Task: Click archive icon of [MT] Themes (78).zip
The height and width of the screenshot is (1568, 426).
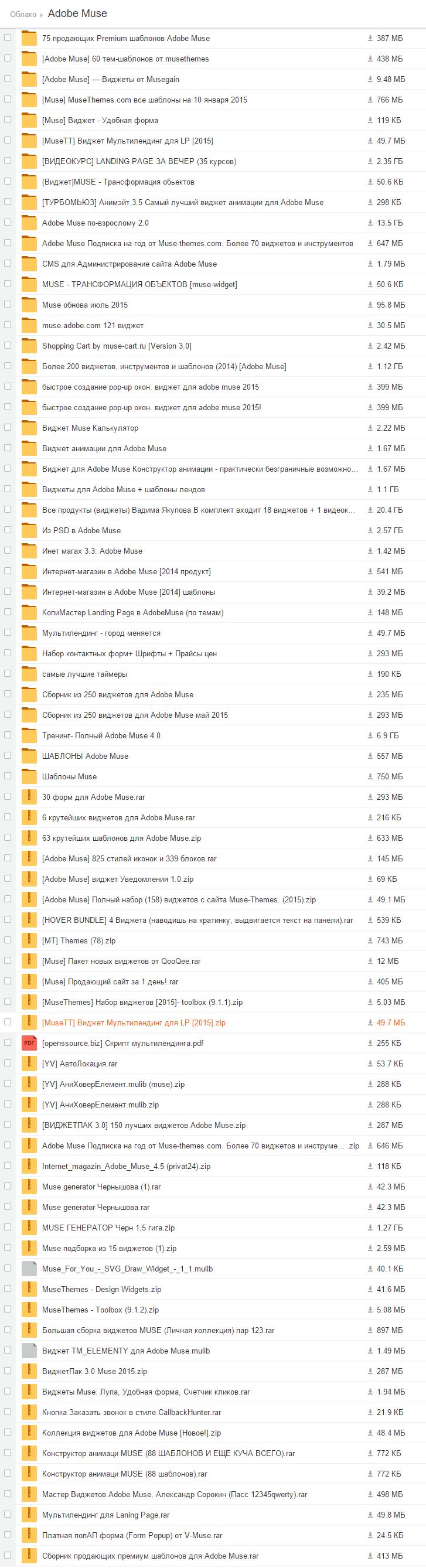Action: 29,940
